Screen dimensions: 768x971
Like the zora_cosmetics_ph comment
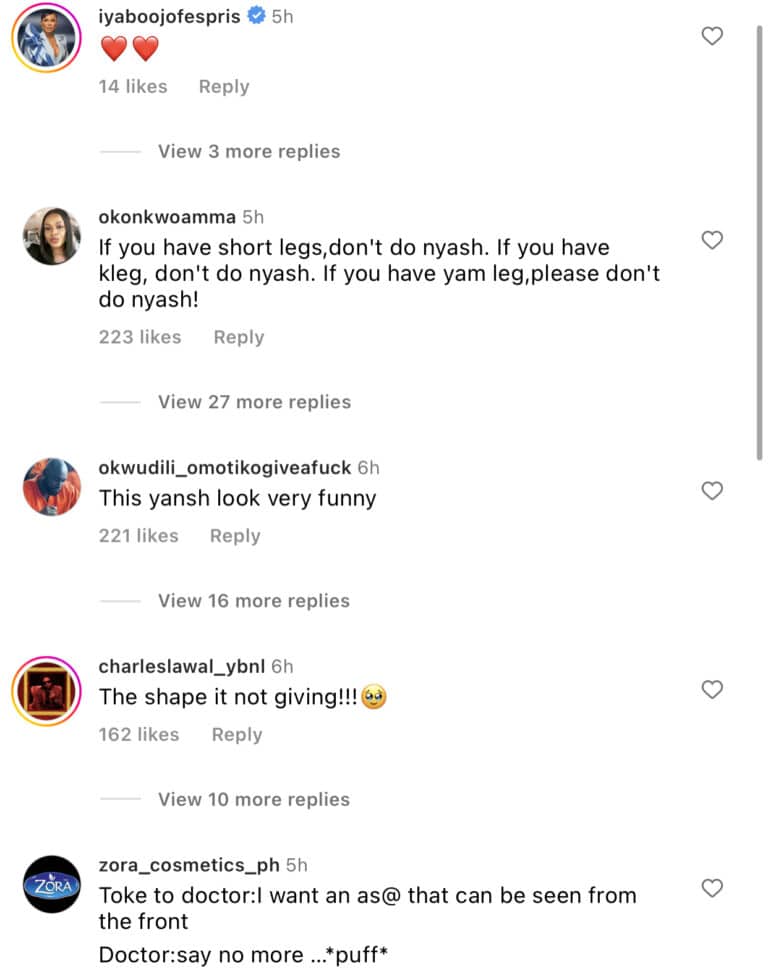712,887
